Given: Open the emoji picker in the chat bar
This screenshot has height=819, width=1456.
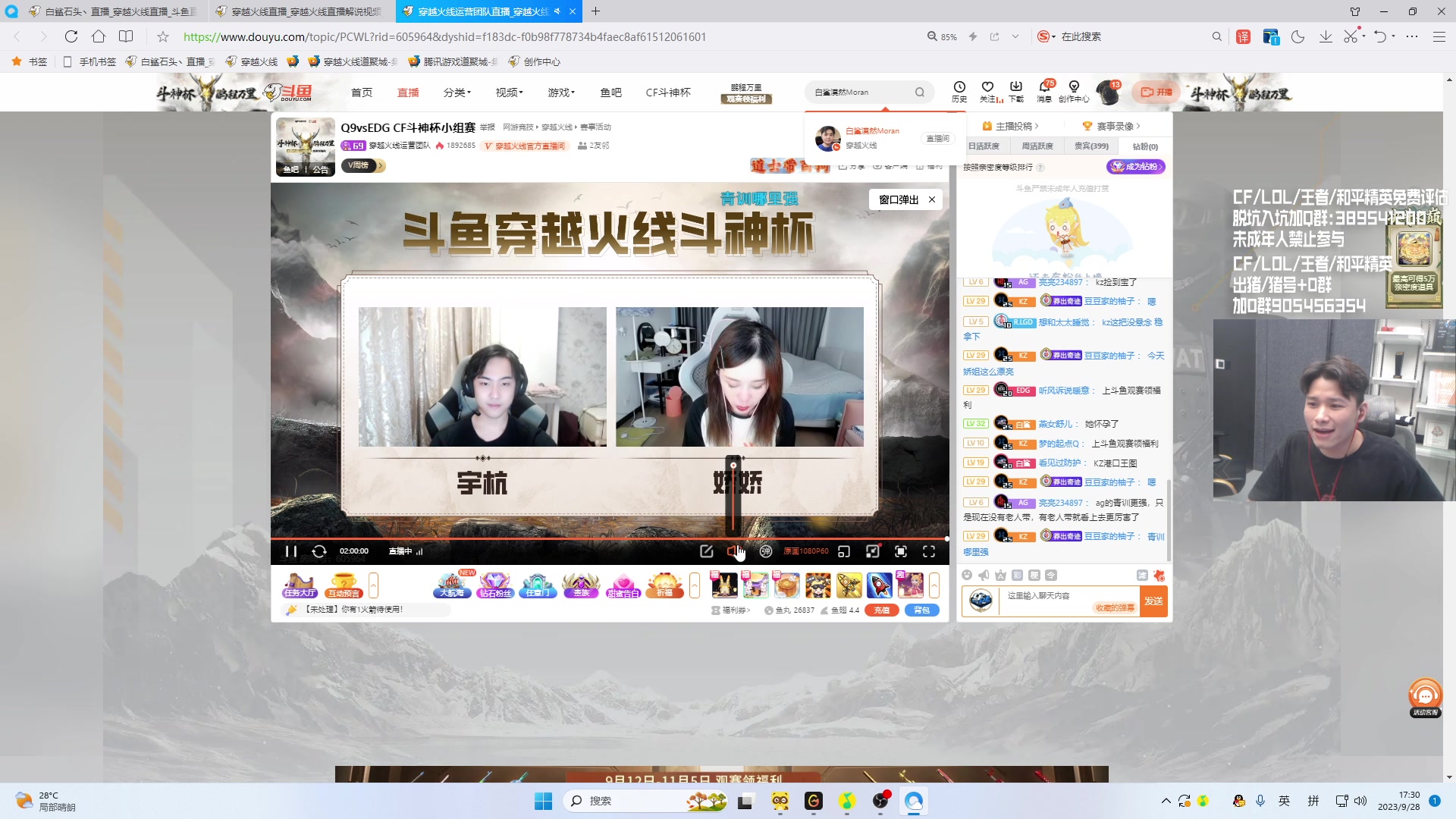Looking at the screenshot, I should click(967, 576).
